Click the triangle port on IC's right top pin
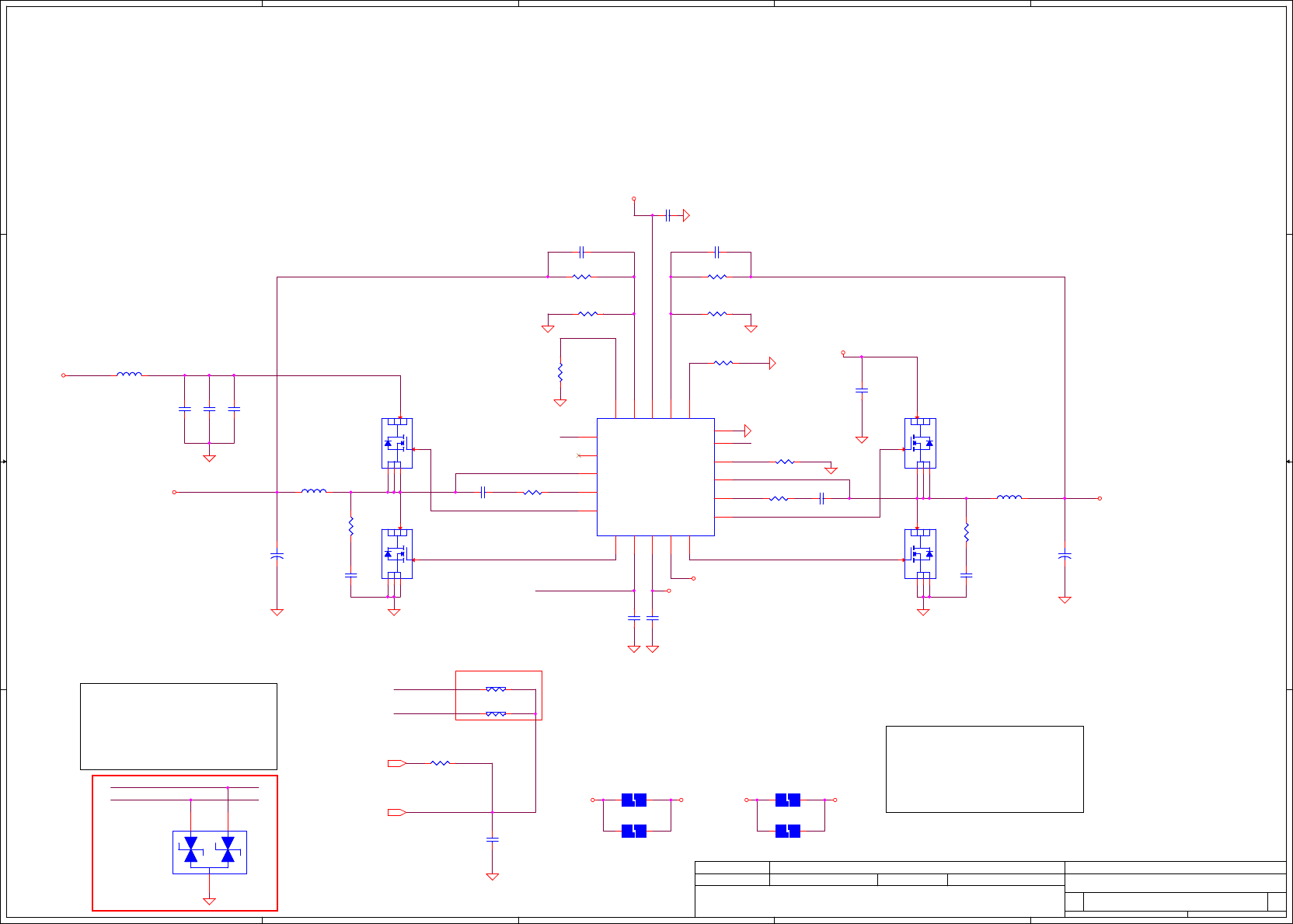This screenshot has height=924, width=1293. 748,431
